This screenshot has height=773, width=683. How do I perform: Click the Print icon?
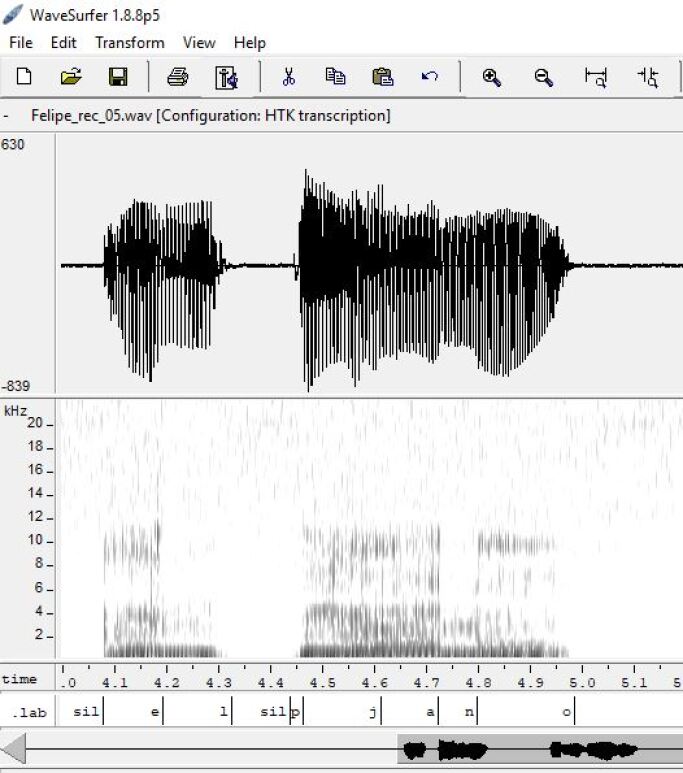[177, 77]
